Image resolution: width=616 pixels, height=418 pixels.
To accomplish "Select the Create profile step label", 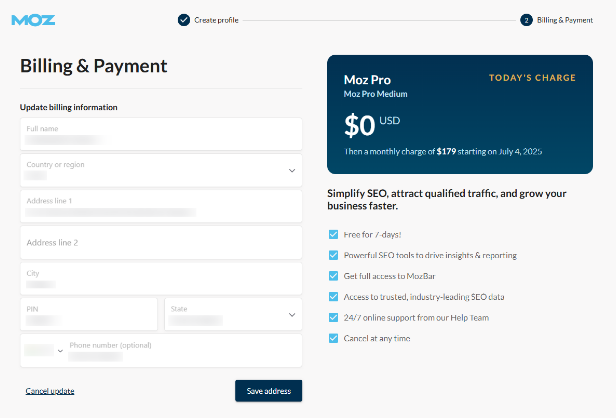I will [x=216, y=20].
